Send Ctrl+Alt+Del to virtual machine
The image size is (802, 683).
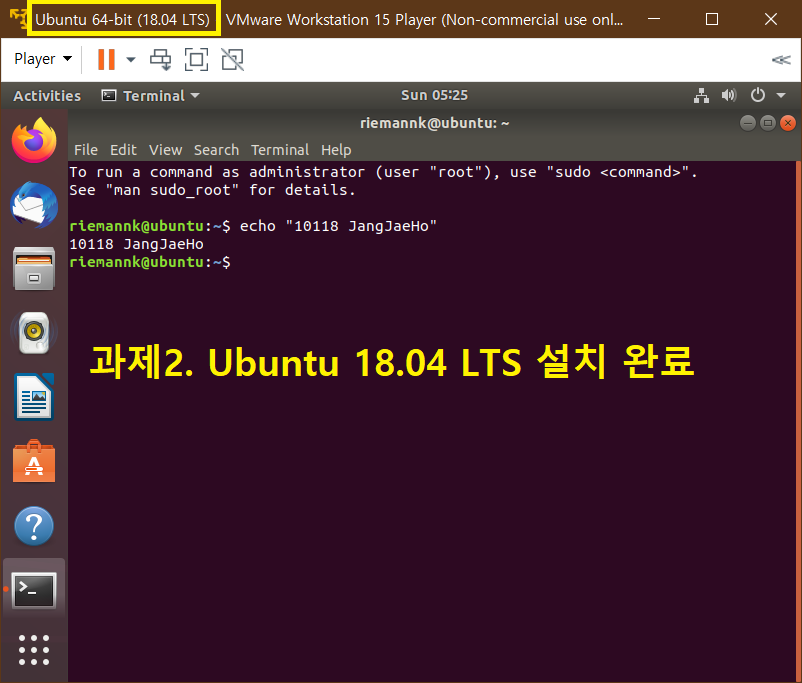pyautogui.click(x=161, y=59)
